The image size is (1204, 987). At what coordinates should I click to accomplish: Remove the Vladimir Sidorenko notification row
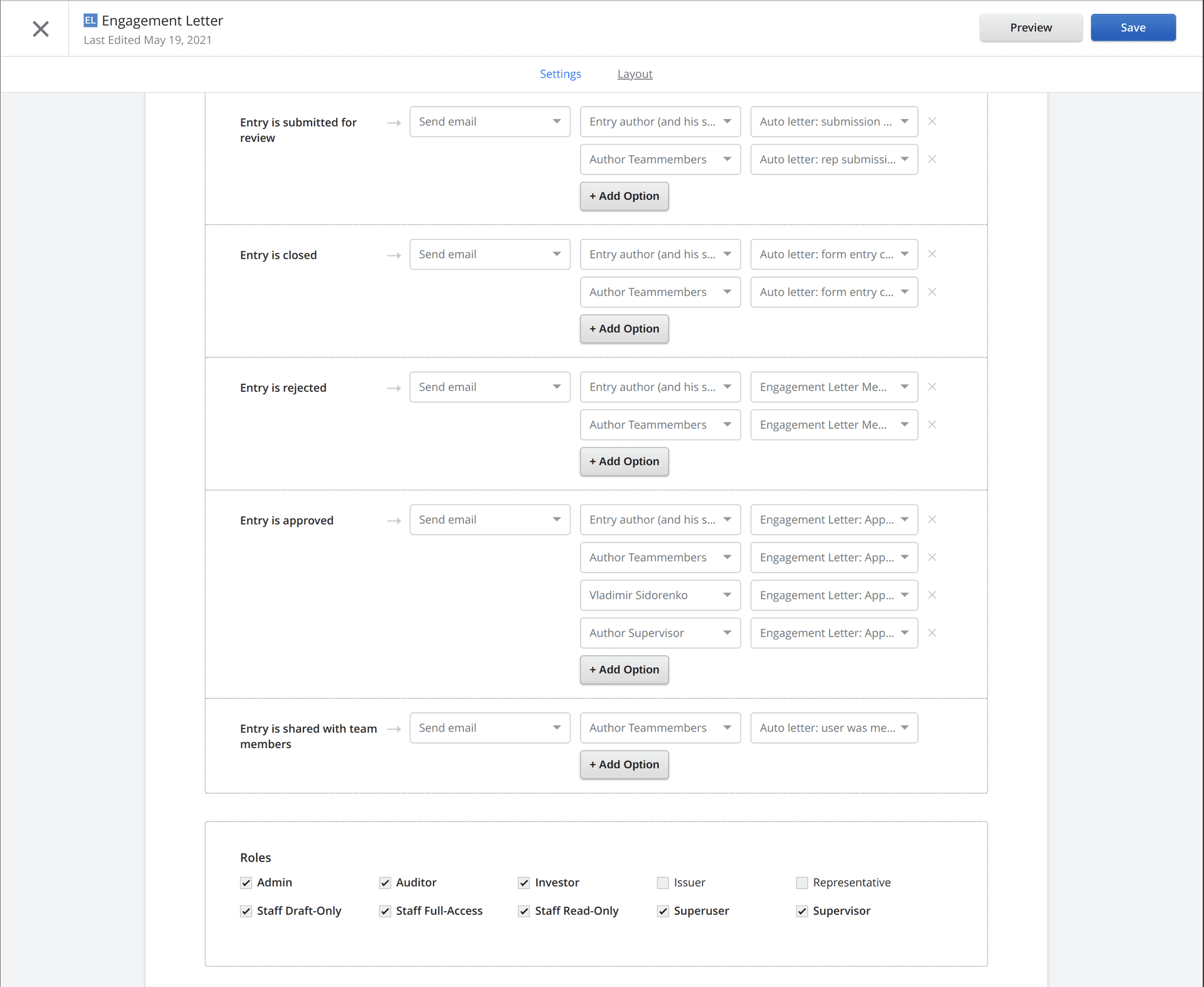click(932, 595)
